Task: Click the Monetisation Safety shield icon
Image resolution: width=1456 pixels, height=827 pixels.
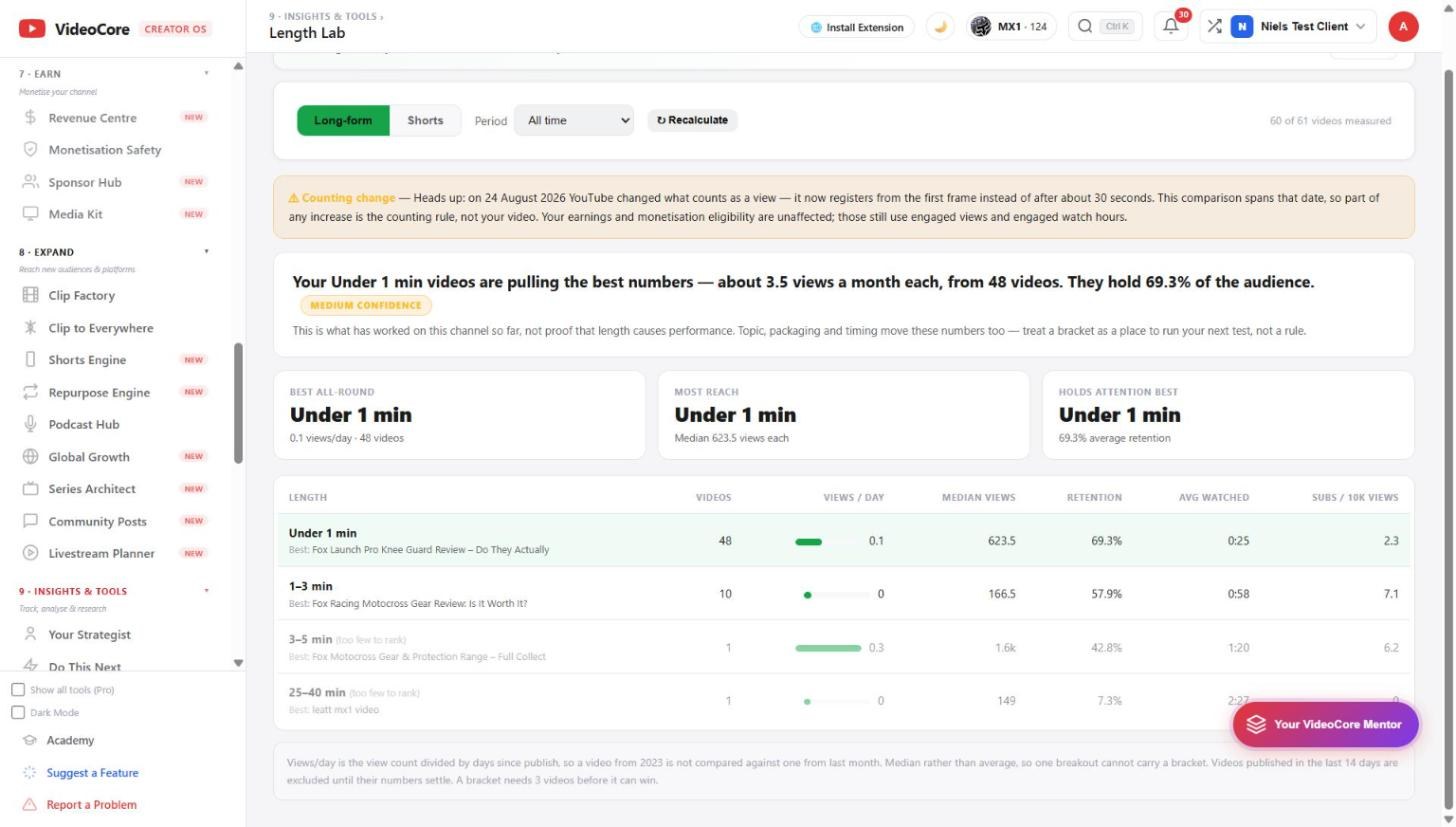Action: click(x=30, y=150)
